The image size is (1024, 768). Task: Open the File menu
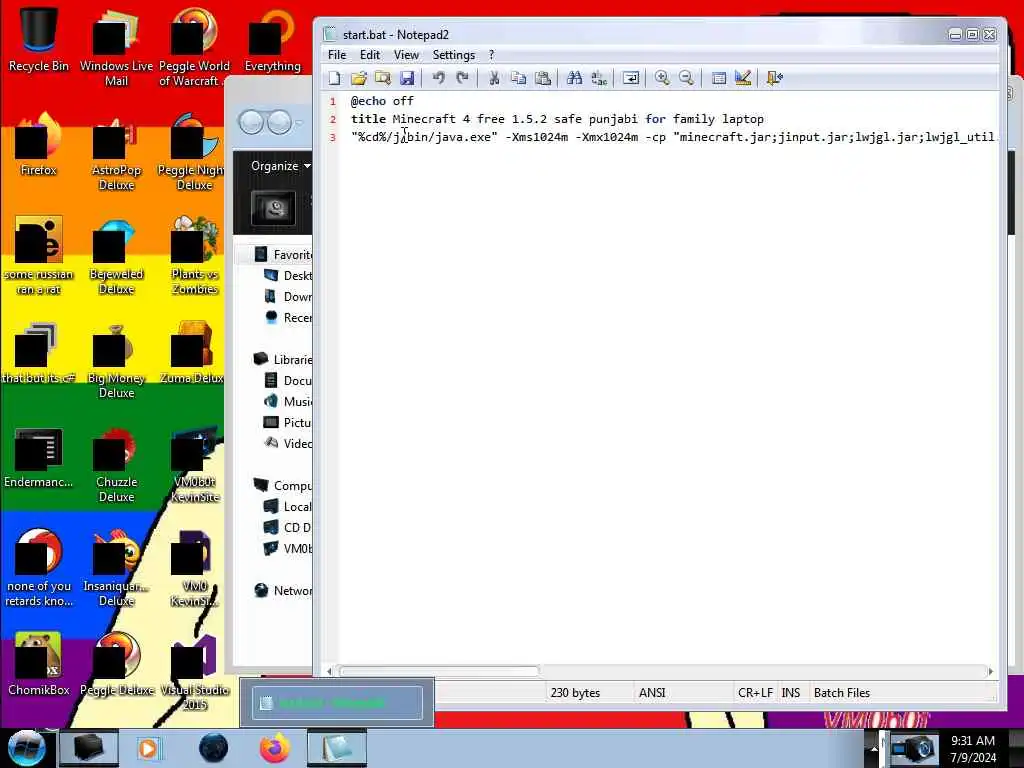[337, 55]
